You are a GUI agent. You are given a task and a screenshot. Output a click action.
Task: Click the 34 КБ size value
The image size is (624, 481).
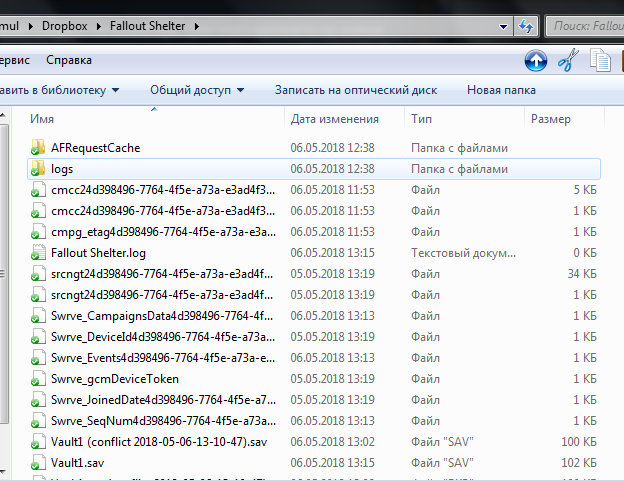click(x=582, y=274)
